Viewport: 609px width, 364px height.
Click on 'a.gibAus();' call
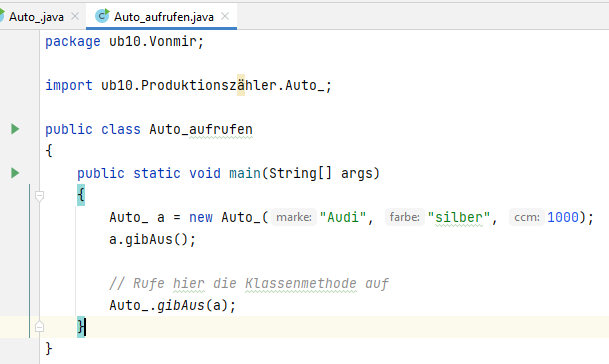(x=153, y=239)
